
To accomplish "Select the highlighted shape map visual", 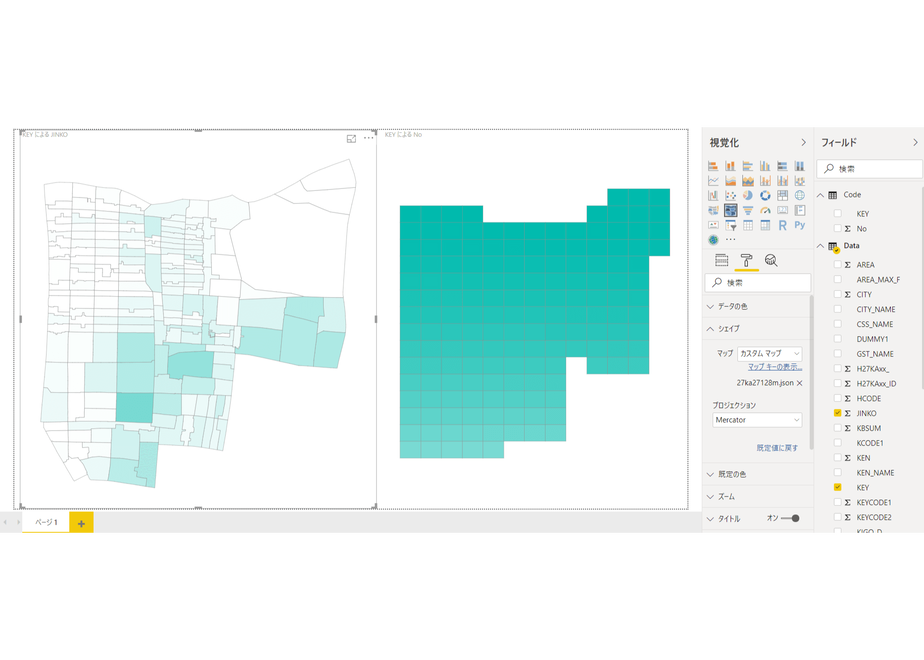I will pos(730,210).
